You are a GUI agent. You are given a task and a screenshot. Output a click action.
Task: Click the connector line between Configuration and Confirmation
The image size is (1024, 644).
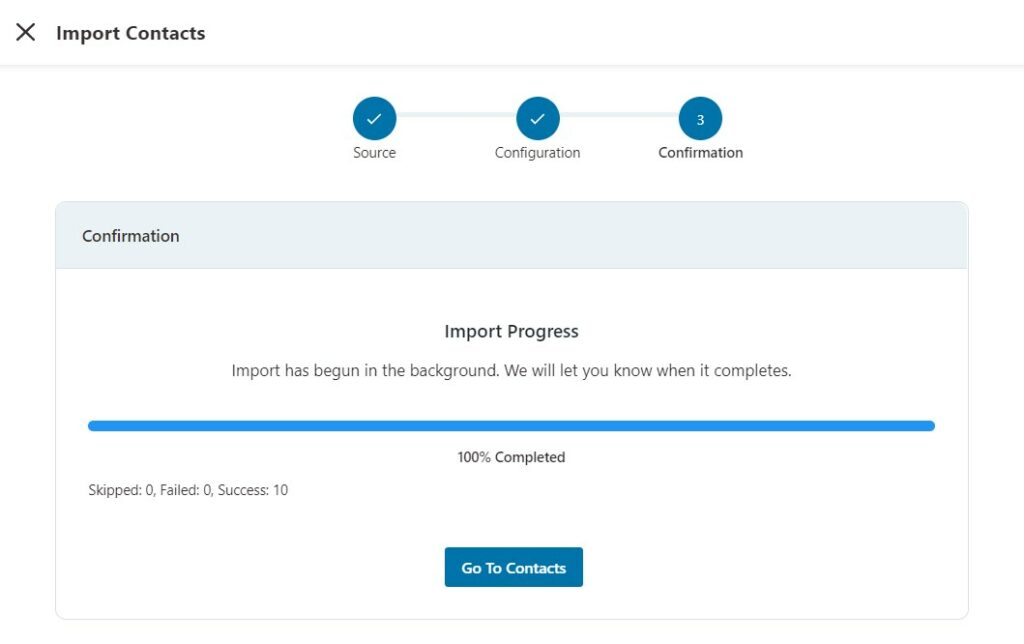tap(619, 114)
